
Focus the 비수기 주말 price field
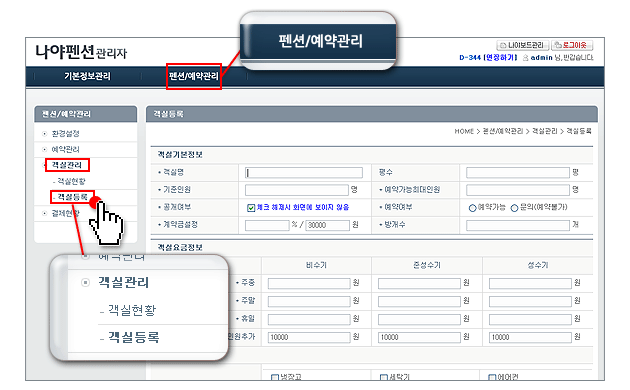(309, 301)
